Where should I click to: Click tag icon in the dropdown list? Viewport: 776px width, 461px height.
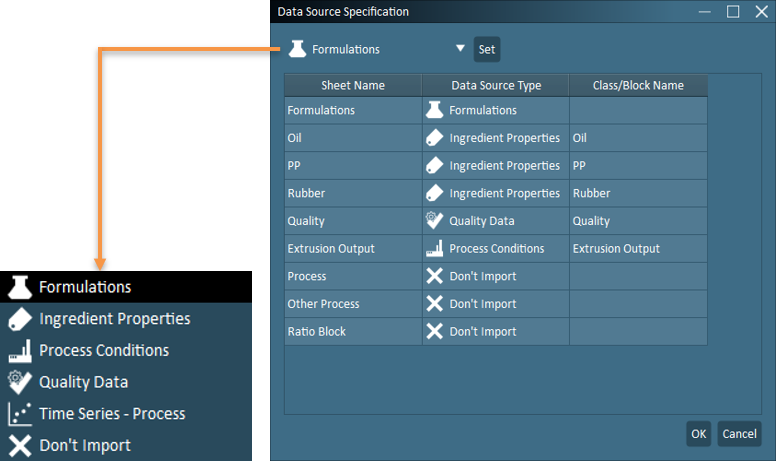coord(20,319)
